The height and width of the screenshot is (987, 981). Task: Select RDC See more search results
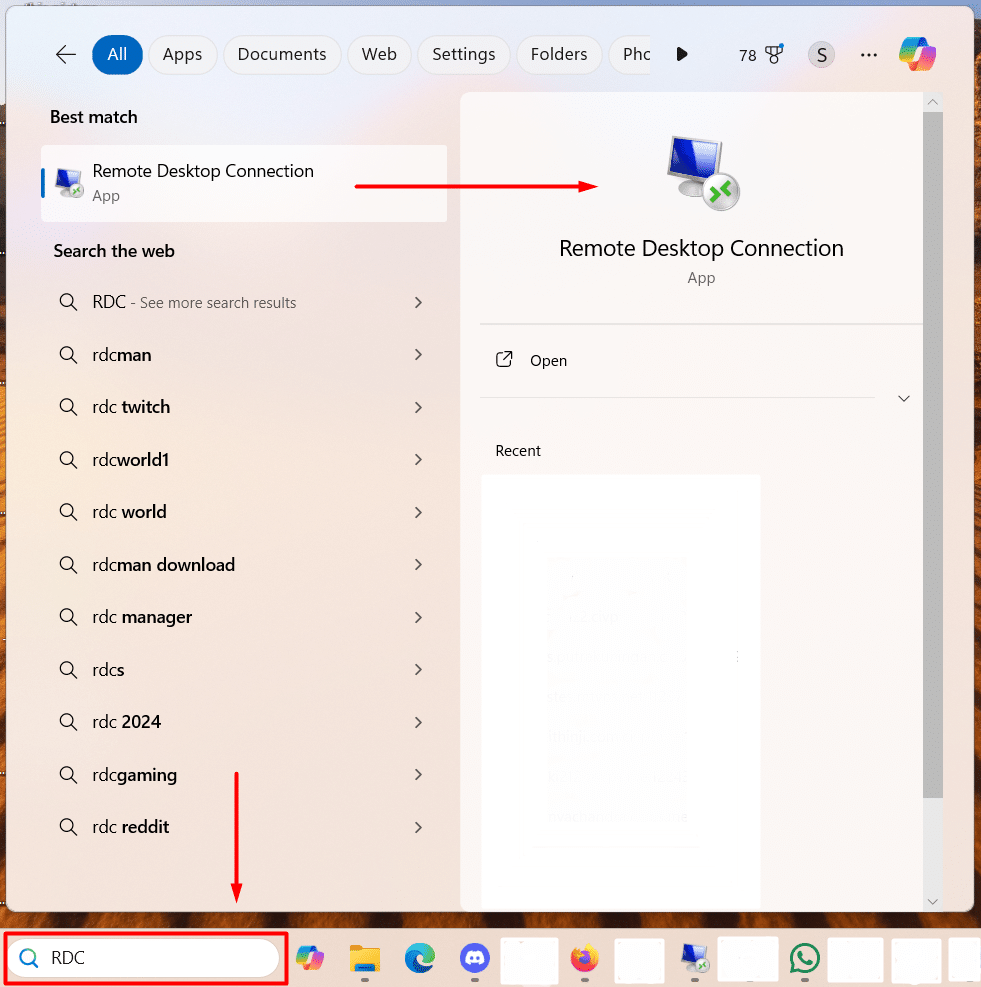click(244, 303)
